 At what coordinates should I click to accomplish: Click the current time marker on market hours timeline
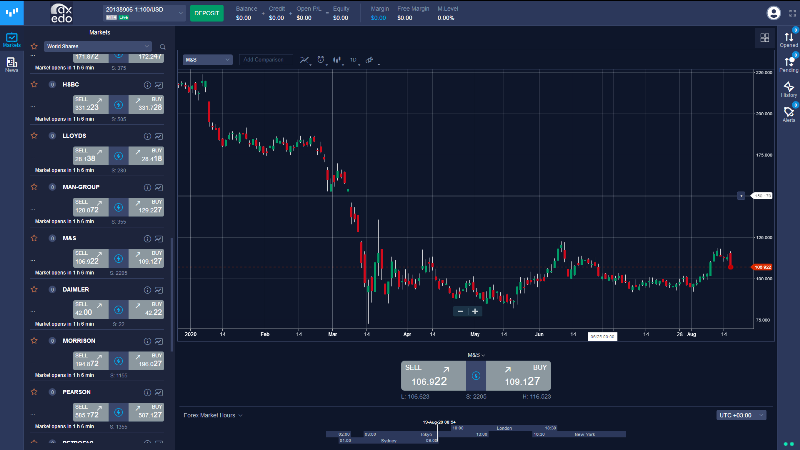tap(437, 432)
